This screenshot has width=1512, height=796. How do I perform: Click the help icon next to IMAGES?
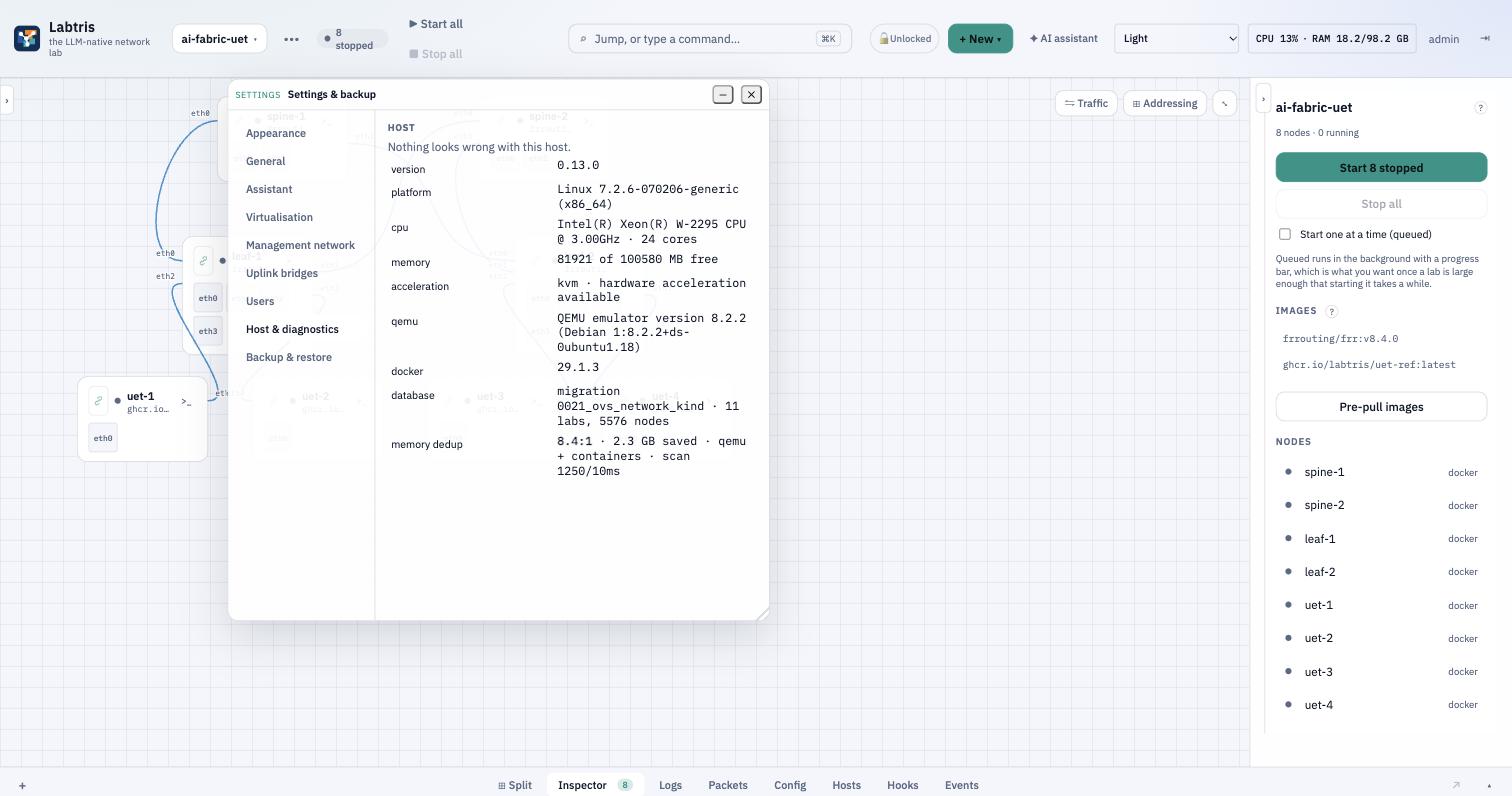tap(1331, 311)
